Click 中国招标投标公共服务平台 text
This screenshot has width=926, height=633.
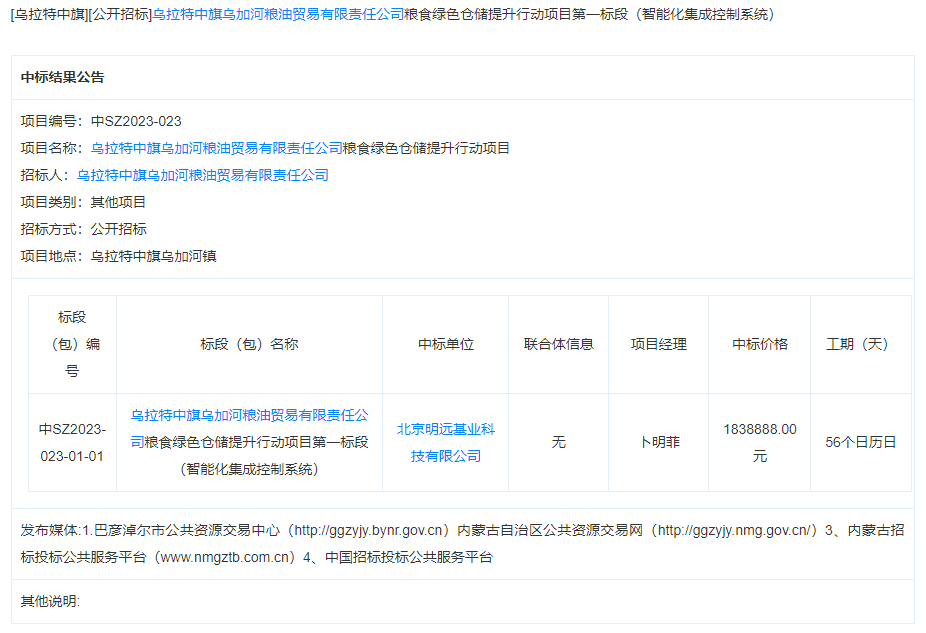pyautogui.click(x=390, y=559)
